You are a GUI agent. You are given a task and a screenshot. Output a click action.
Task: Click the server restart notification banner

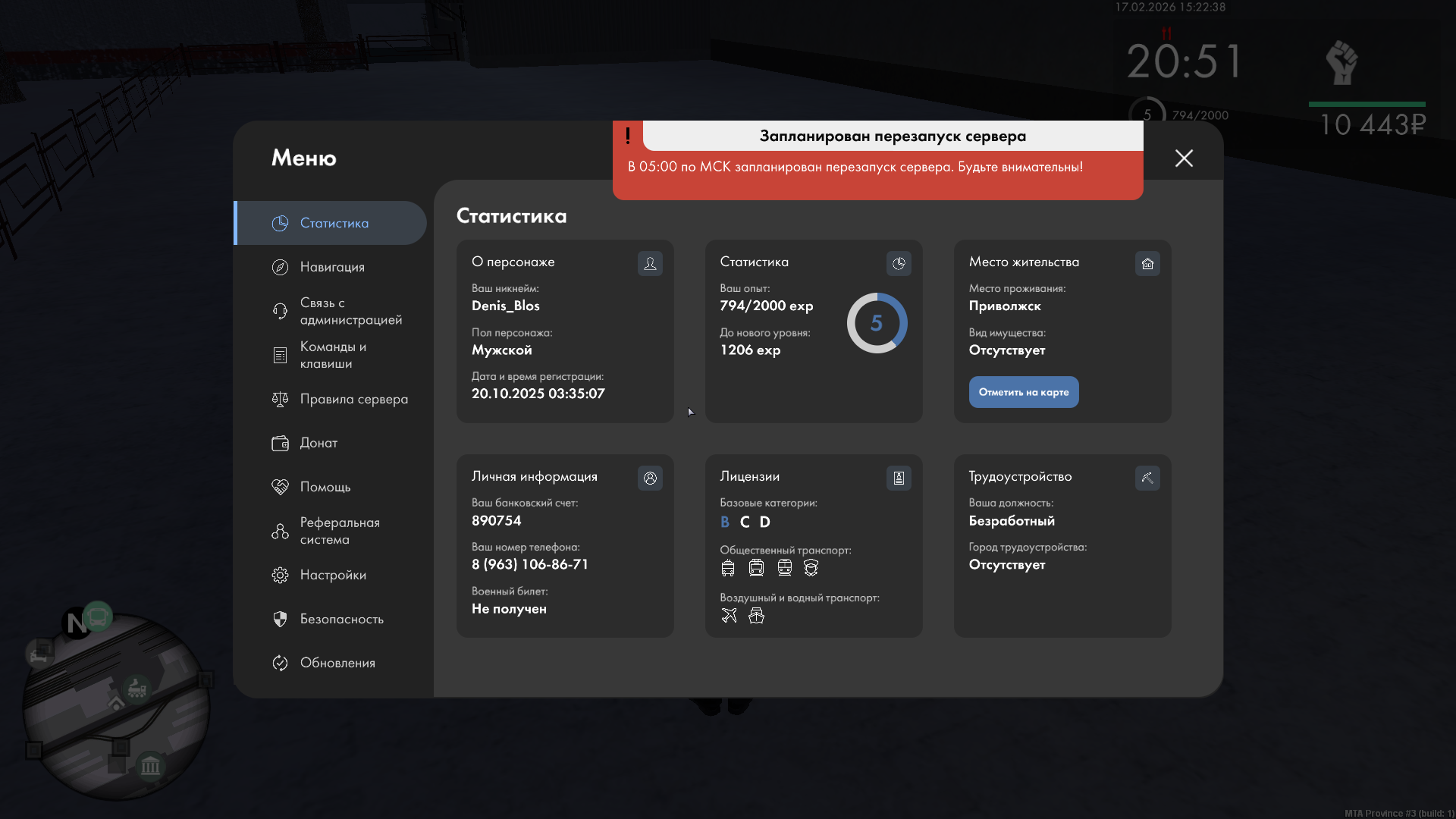(x=877, y=161)
